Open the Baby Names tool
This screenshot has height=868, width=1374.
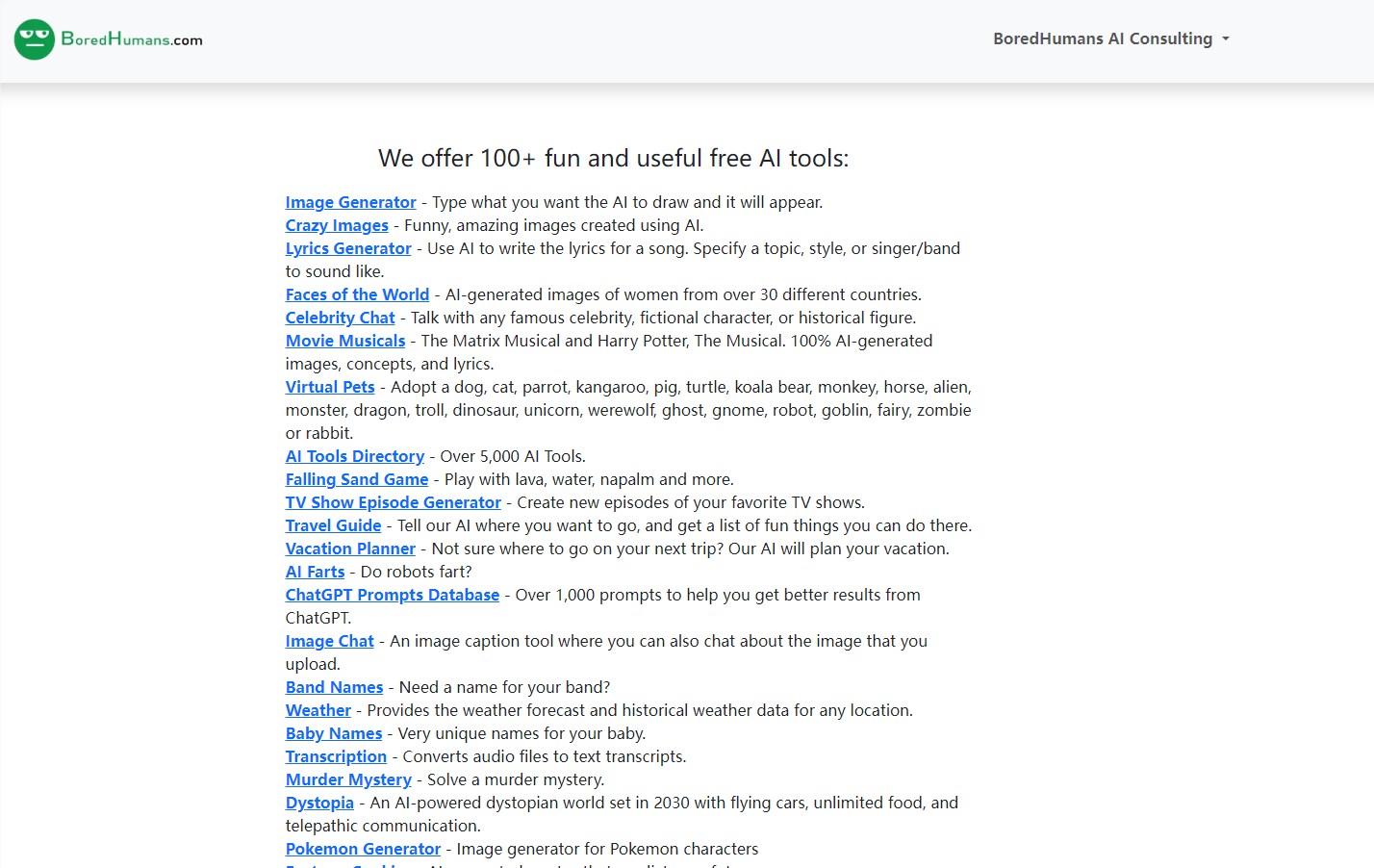(x=334, y=733)
